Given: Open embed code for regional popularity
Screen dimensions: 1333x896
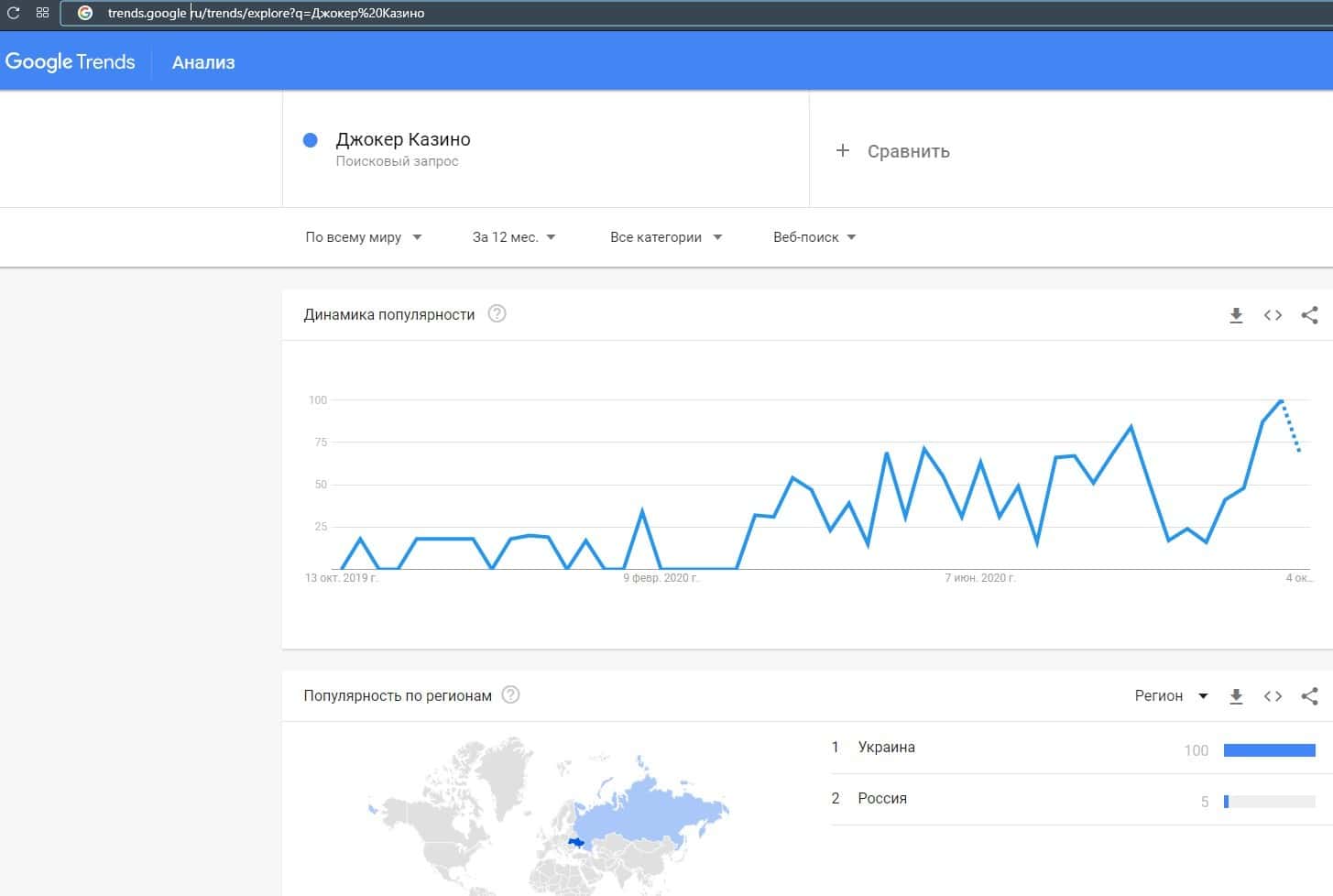Looking at the screenshot, I should pos(1273,696).
